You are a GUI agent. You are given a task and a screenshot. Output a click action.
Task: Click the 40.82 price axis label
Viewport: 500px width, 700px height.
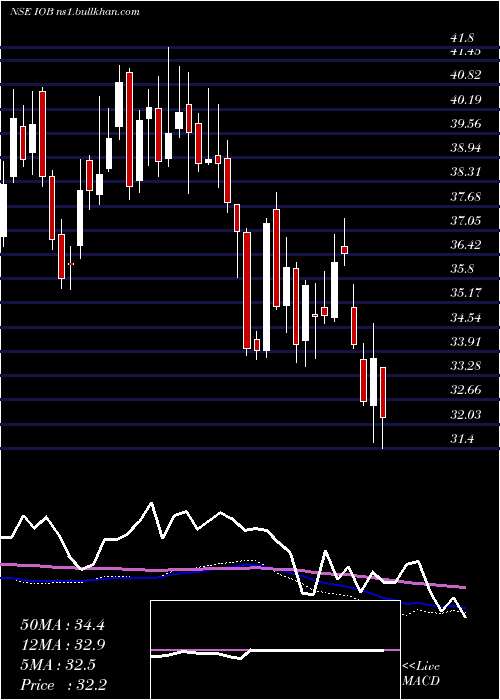point(466,75)
